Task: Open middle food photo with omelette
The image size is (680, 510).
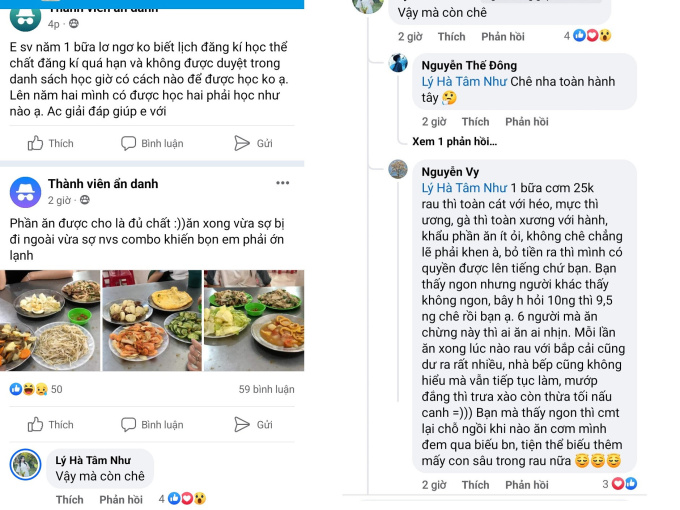Action: (152, 320)
